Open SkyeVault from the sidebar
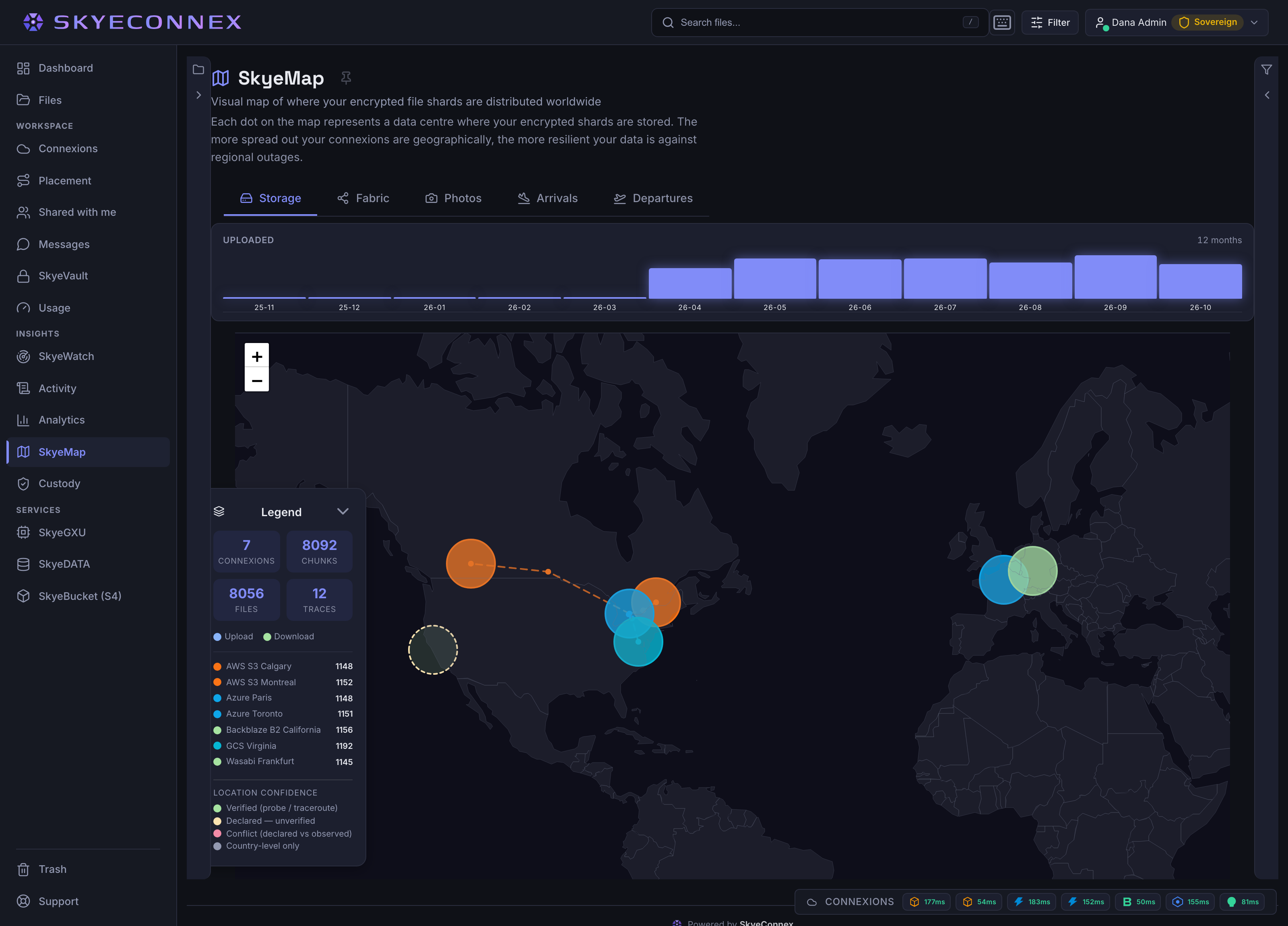 click(x=88, y=276)
